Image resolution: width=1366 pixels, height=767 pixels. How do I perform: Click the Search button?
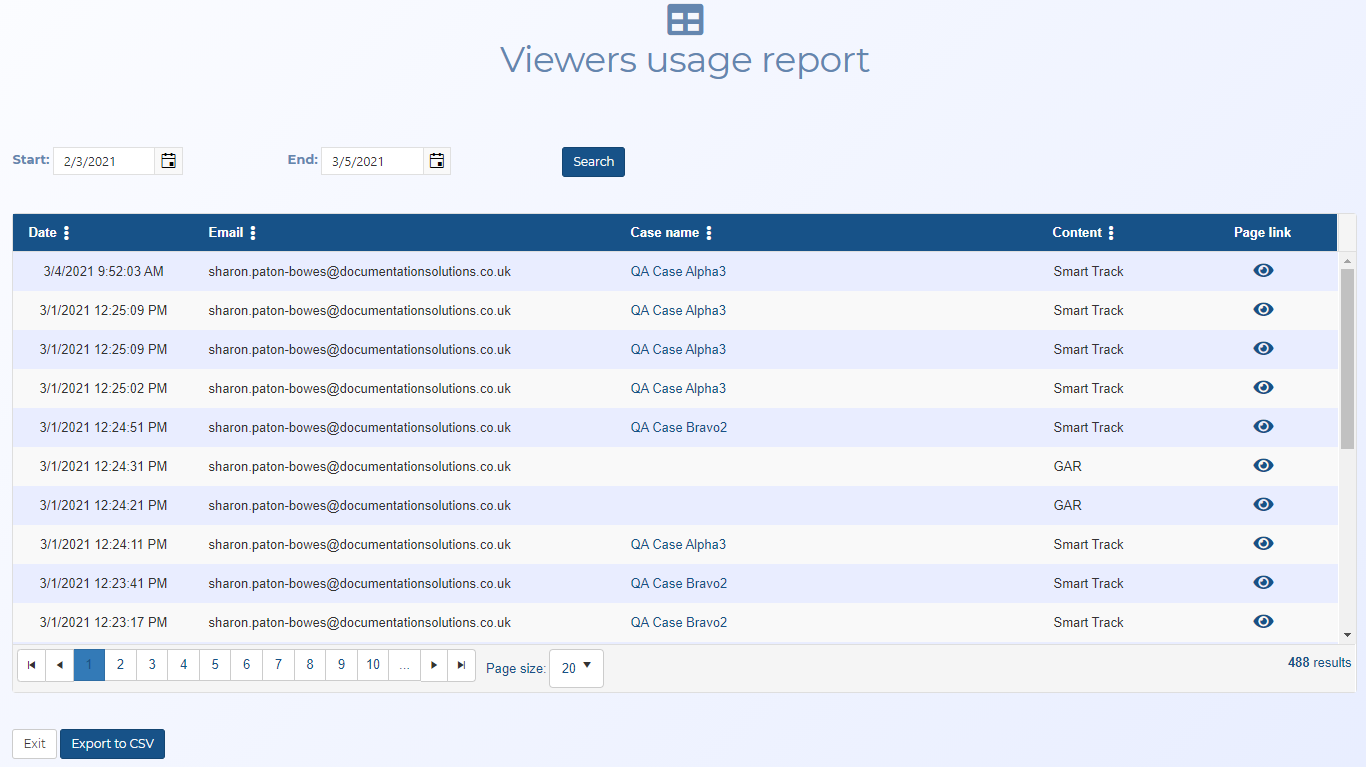tap(593, 162)
